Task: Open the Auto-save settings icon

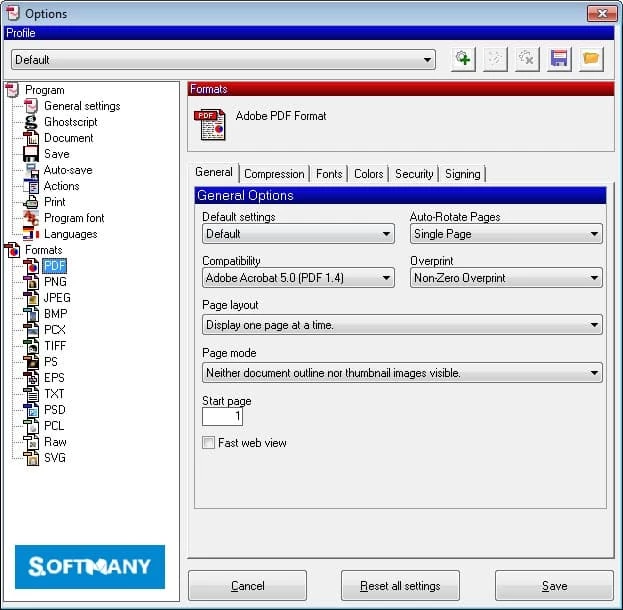Action: (x=31, y=170)
